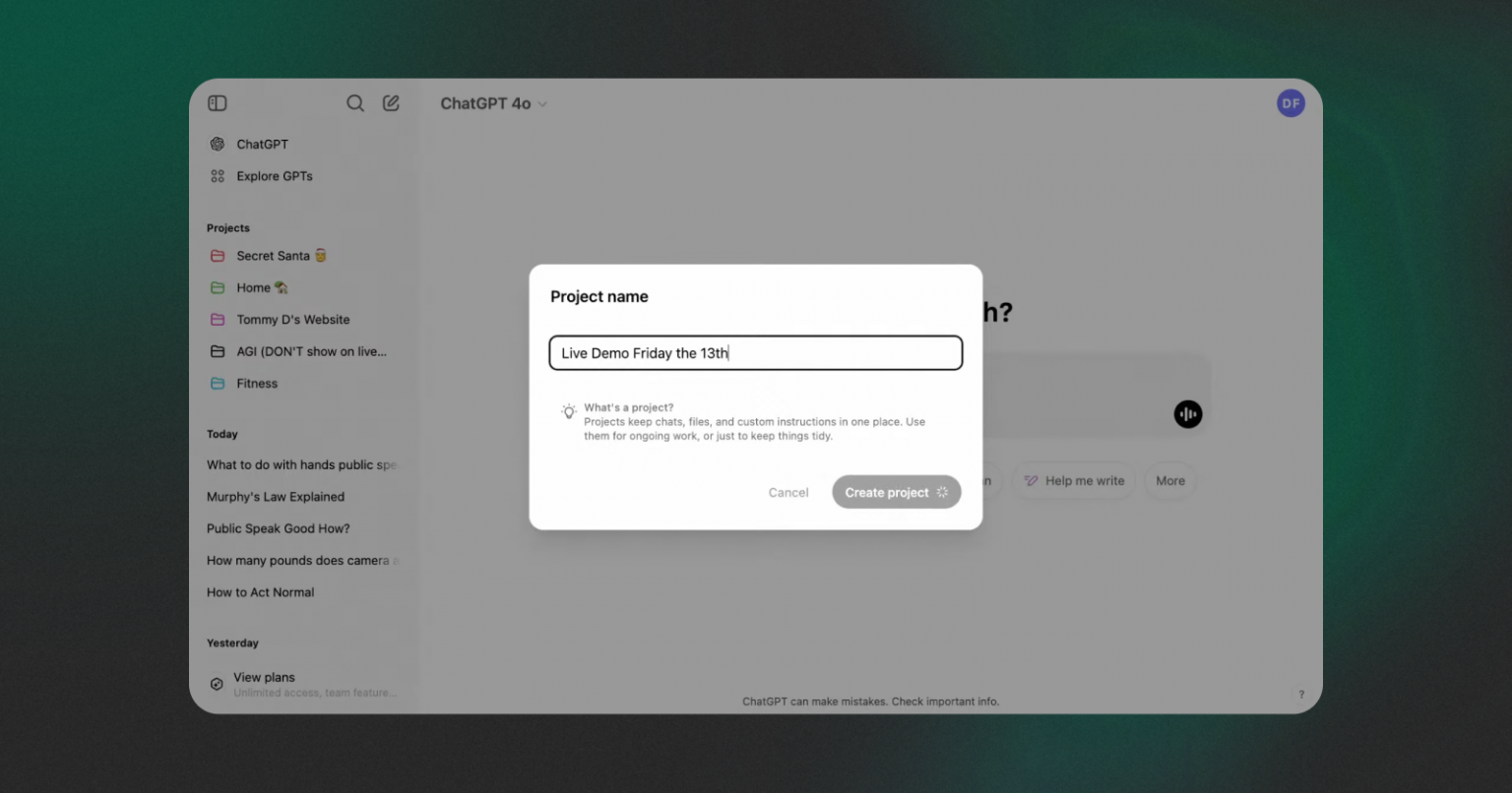
Task: Click View plans in the sidebar
Action: [303, 684]
